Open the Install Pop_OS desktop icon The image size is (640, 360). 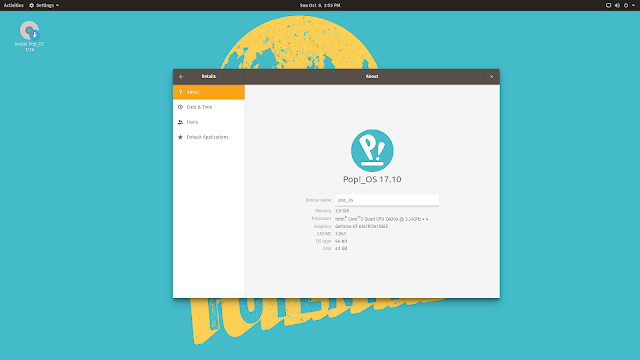tap(29, 36)
